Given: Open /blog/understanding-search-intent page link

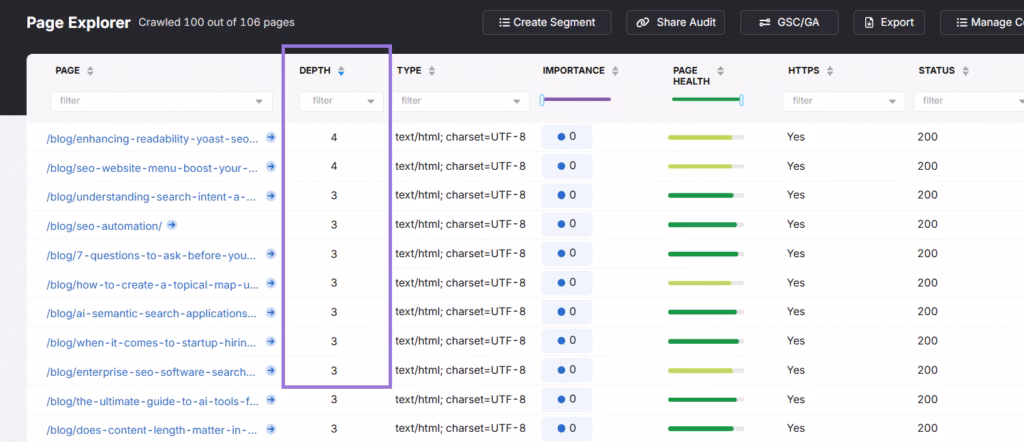Looking at the screenshot, I should click(x=151, y=196).
